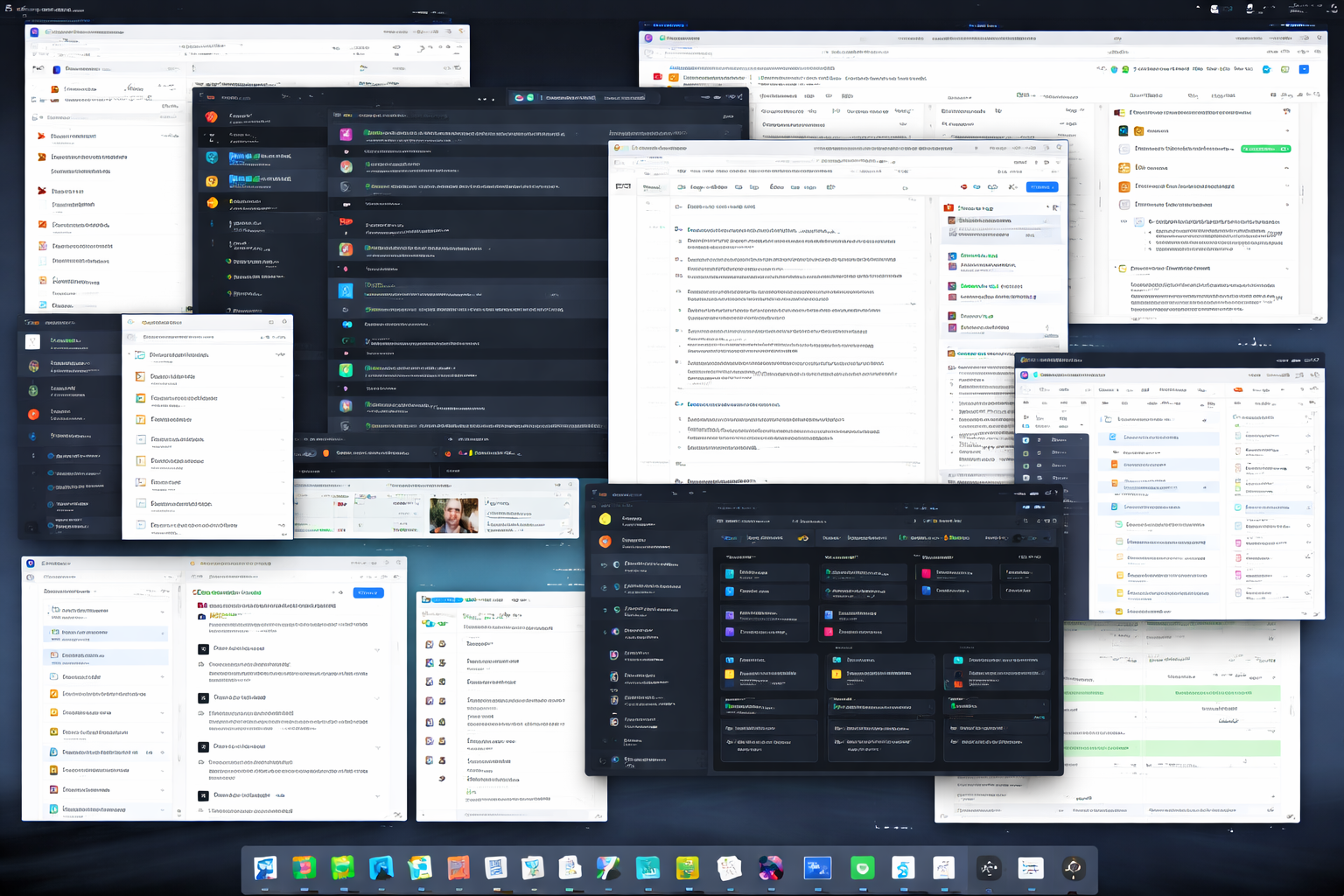1344x896 pixels.
Task: Select the yellow circle avatar in dark dashboard sidebar
Action: coord(605,519)
